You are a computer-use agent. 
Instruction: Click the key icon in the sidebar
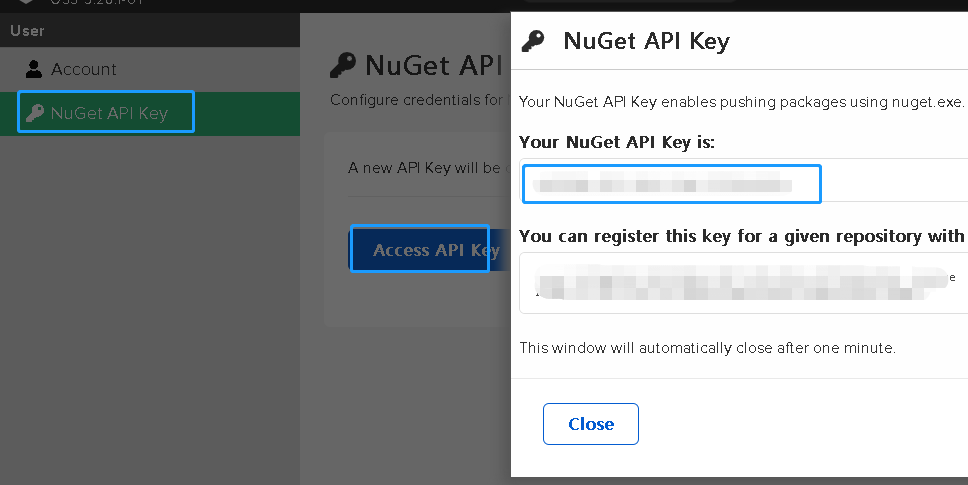(x=34, y=113)
